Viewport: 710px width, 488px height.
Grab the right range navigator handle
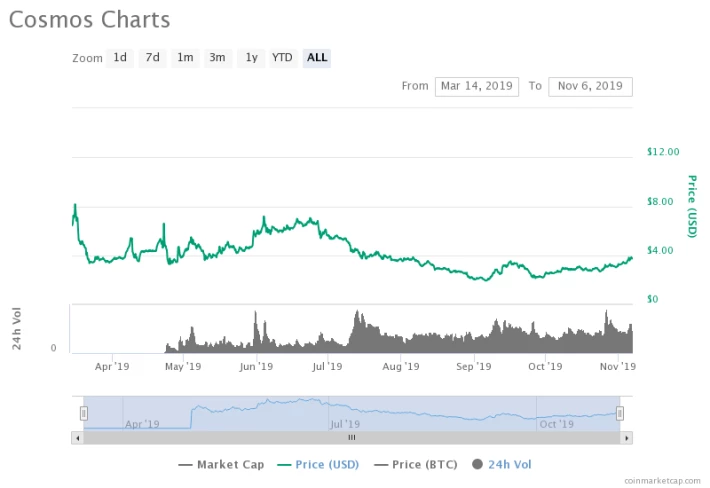click(x=620, y=413)
